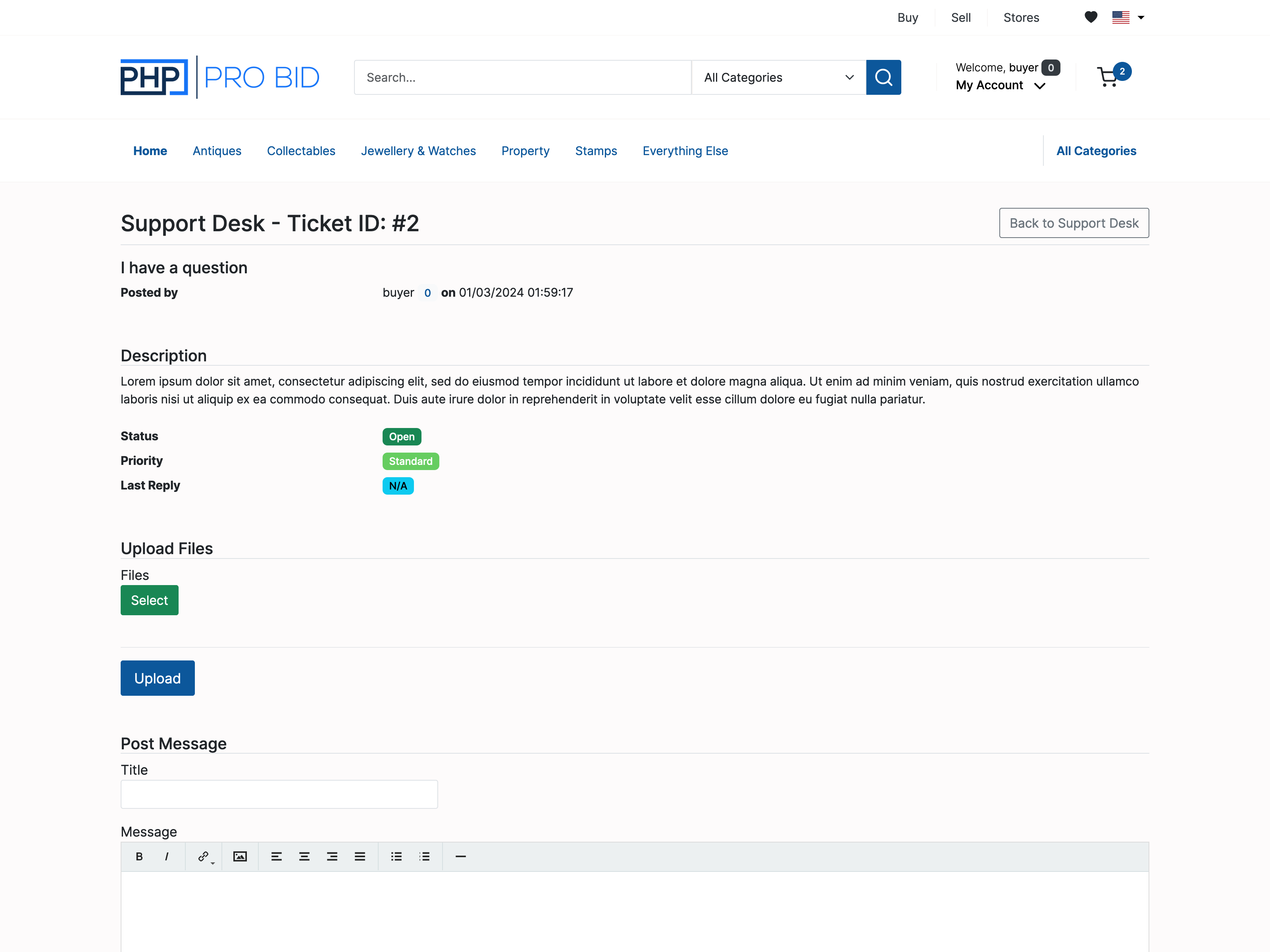The image size is (1270, 952).
Task: Click Back to Support Desk button
Action: pos(1074,223)
